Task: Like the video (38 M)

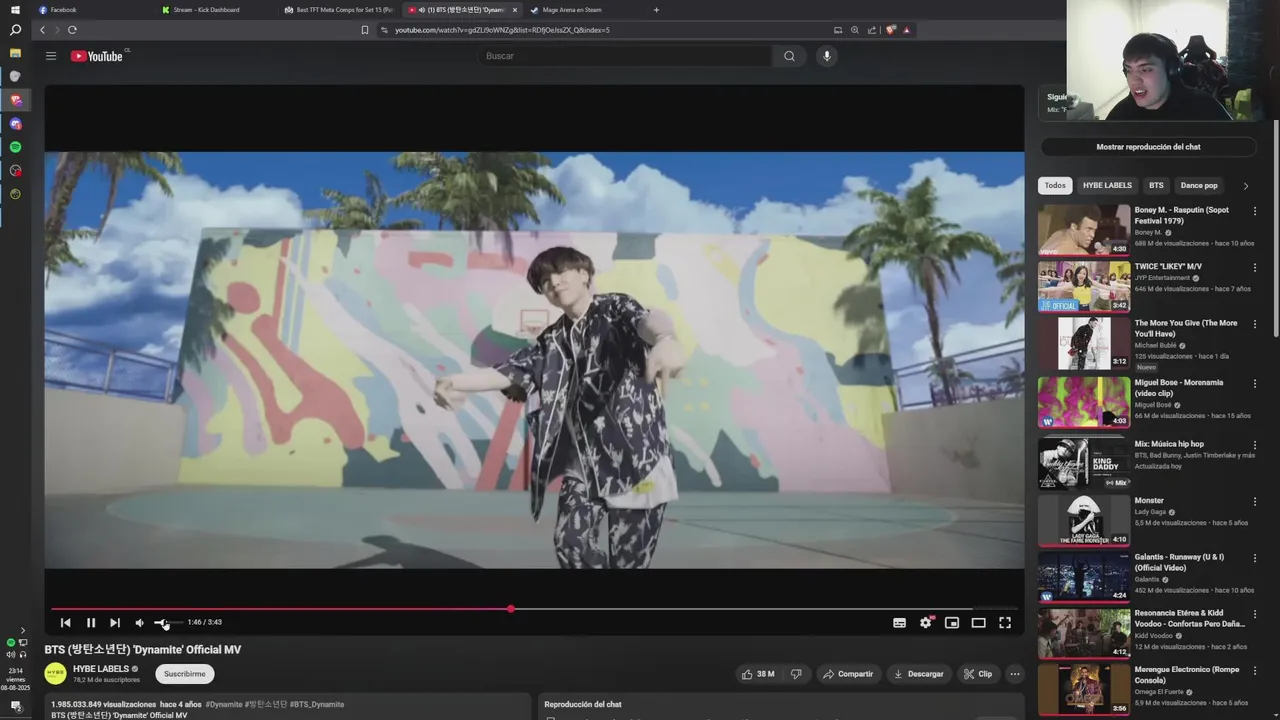Action: [758, 674]
